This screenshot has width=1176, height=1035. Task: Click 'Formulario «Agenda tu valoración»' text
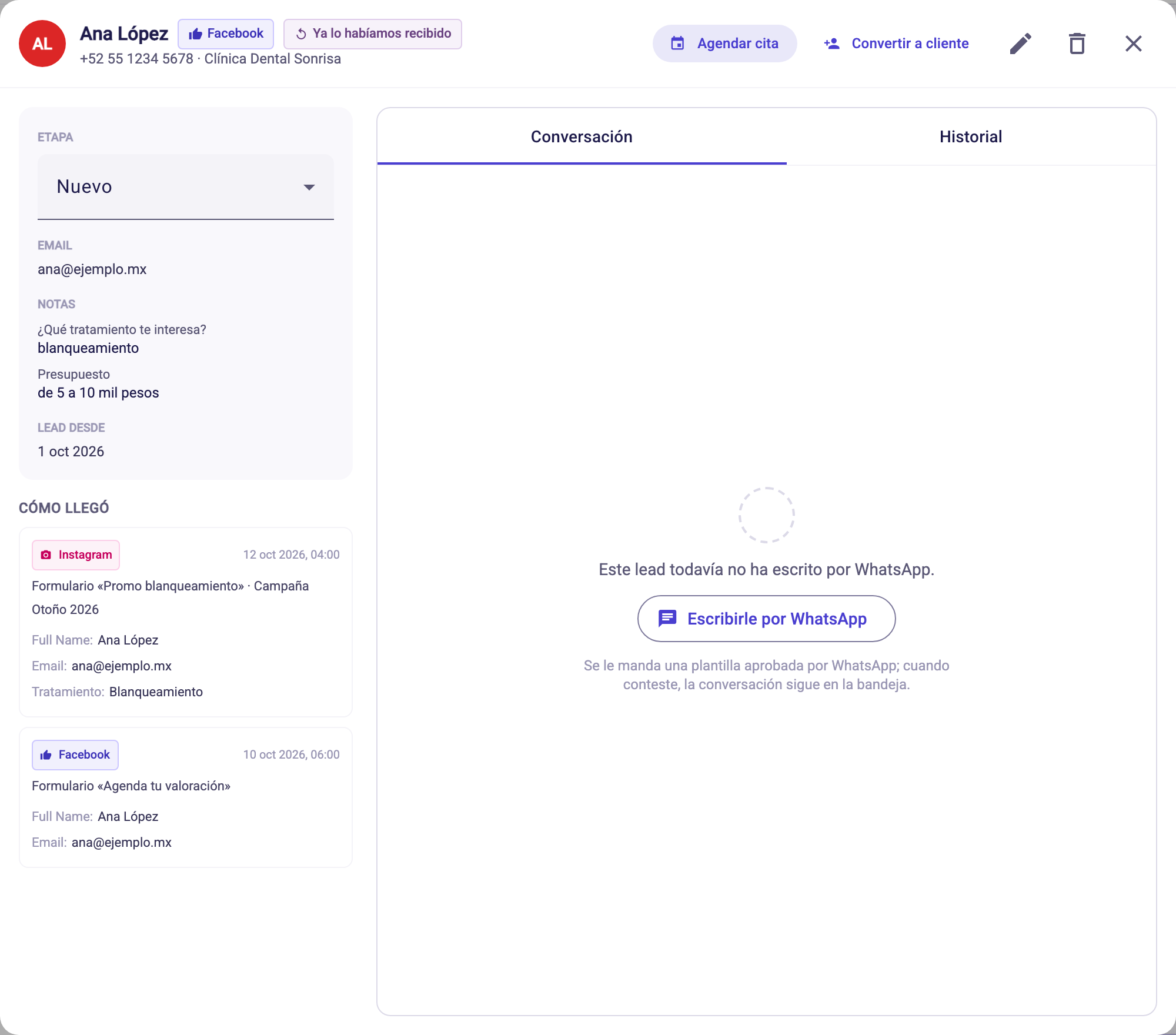click(131, 786)
